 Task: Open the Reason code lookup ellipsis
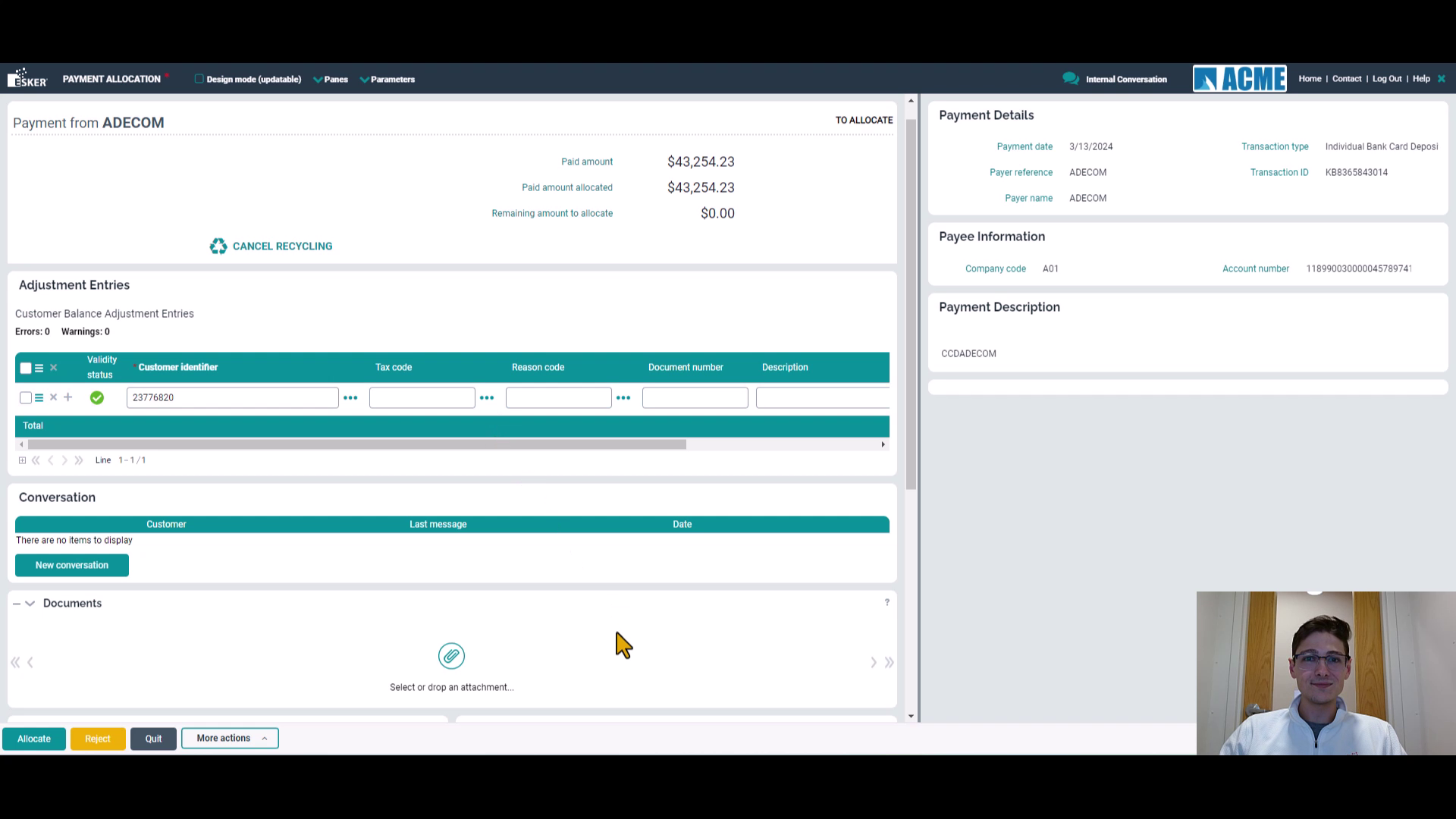coord(623,397)
